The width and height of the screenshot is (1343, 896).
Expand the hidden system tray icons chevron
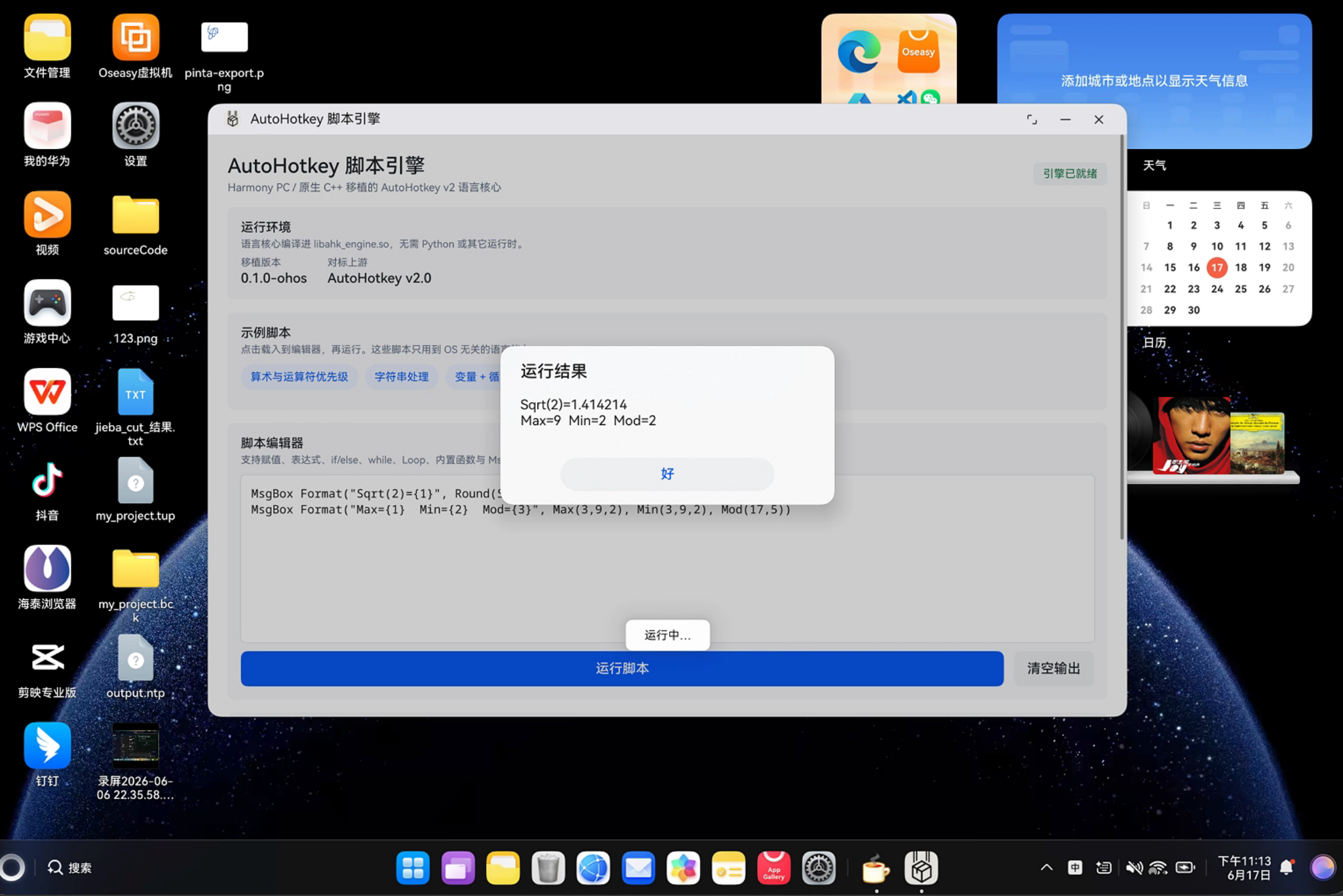click(x=1046, y=867)
